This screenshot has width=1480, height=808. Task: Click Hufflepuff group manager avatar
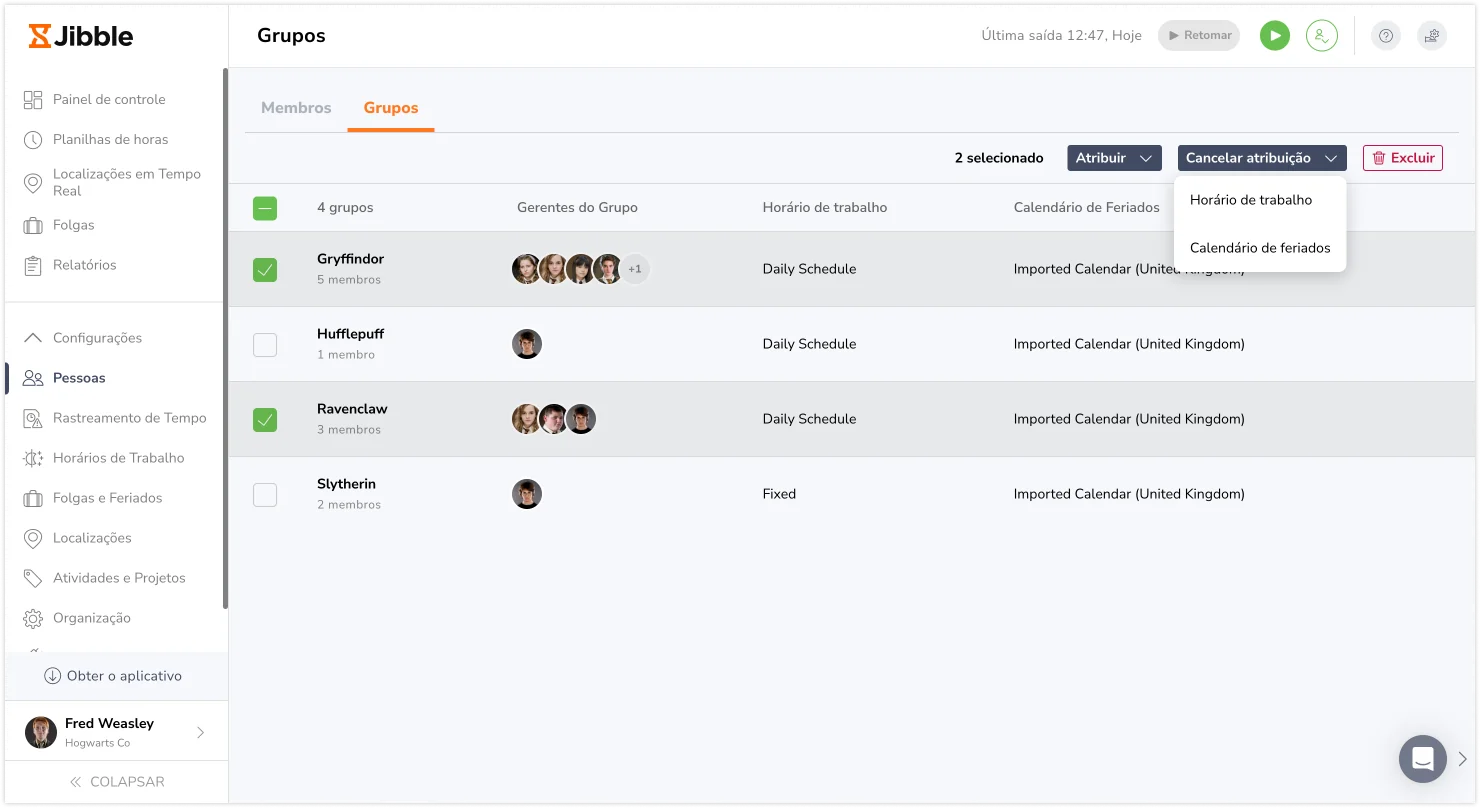[x=527, y=344]
